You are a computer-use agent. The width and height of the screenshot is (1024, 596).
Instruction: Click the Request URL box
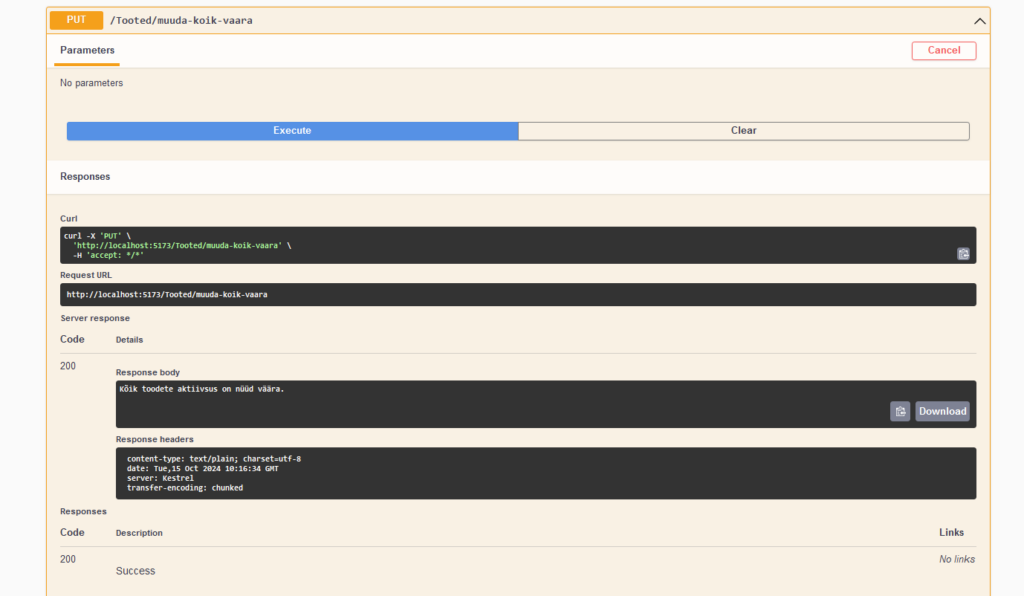point(518,294)
